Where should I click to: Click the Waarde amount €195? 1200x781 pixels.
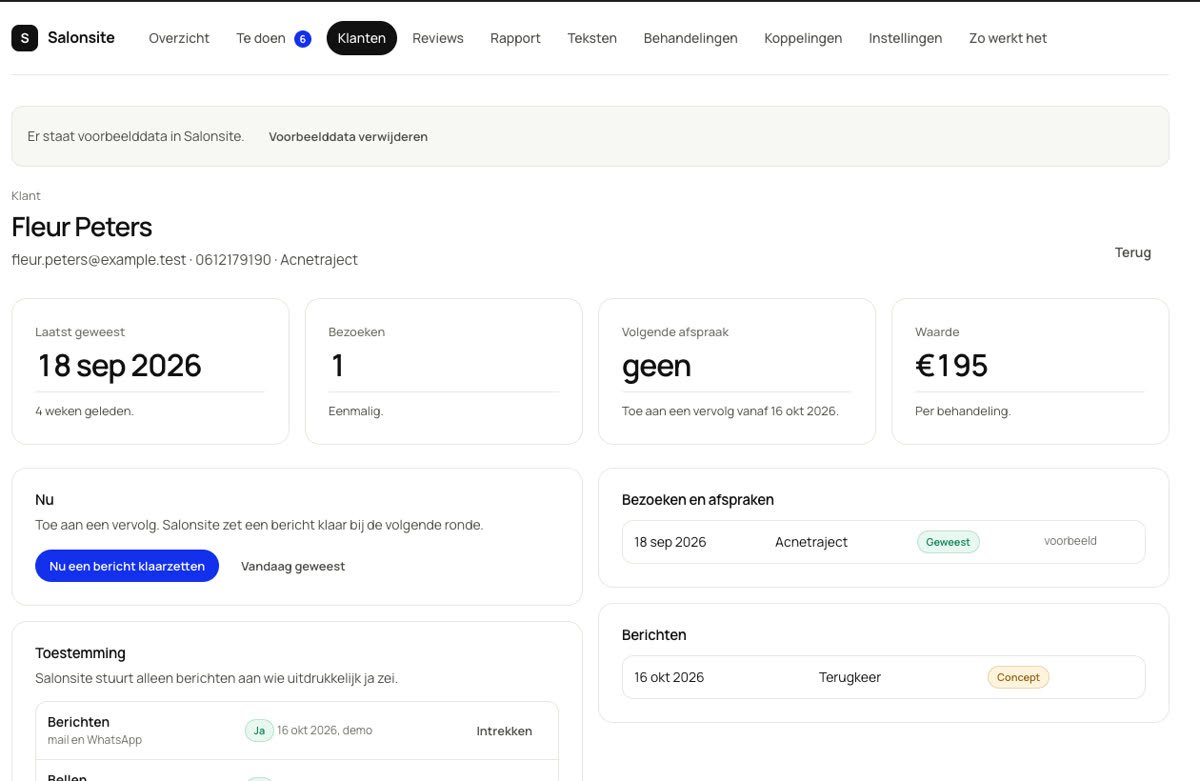[952, 366]
